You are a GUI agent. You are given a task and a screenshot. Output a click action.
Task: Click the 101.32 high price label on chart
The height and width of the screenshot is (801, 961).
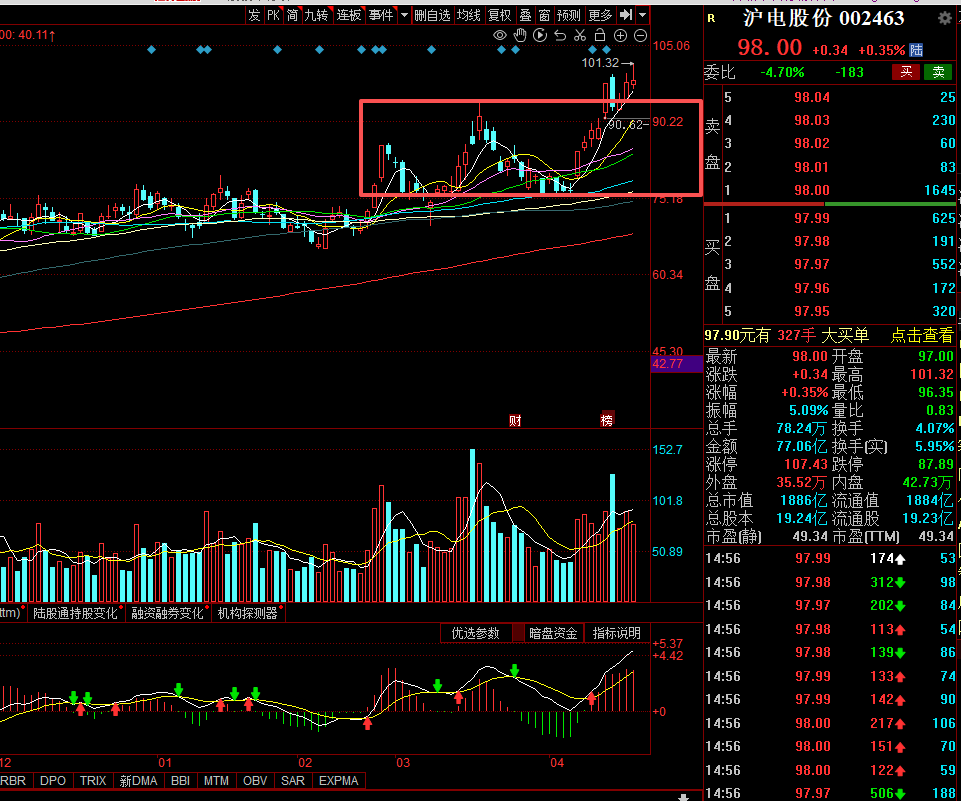pyautogui.click(x=601, y=63)
